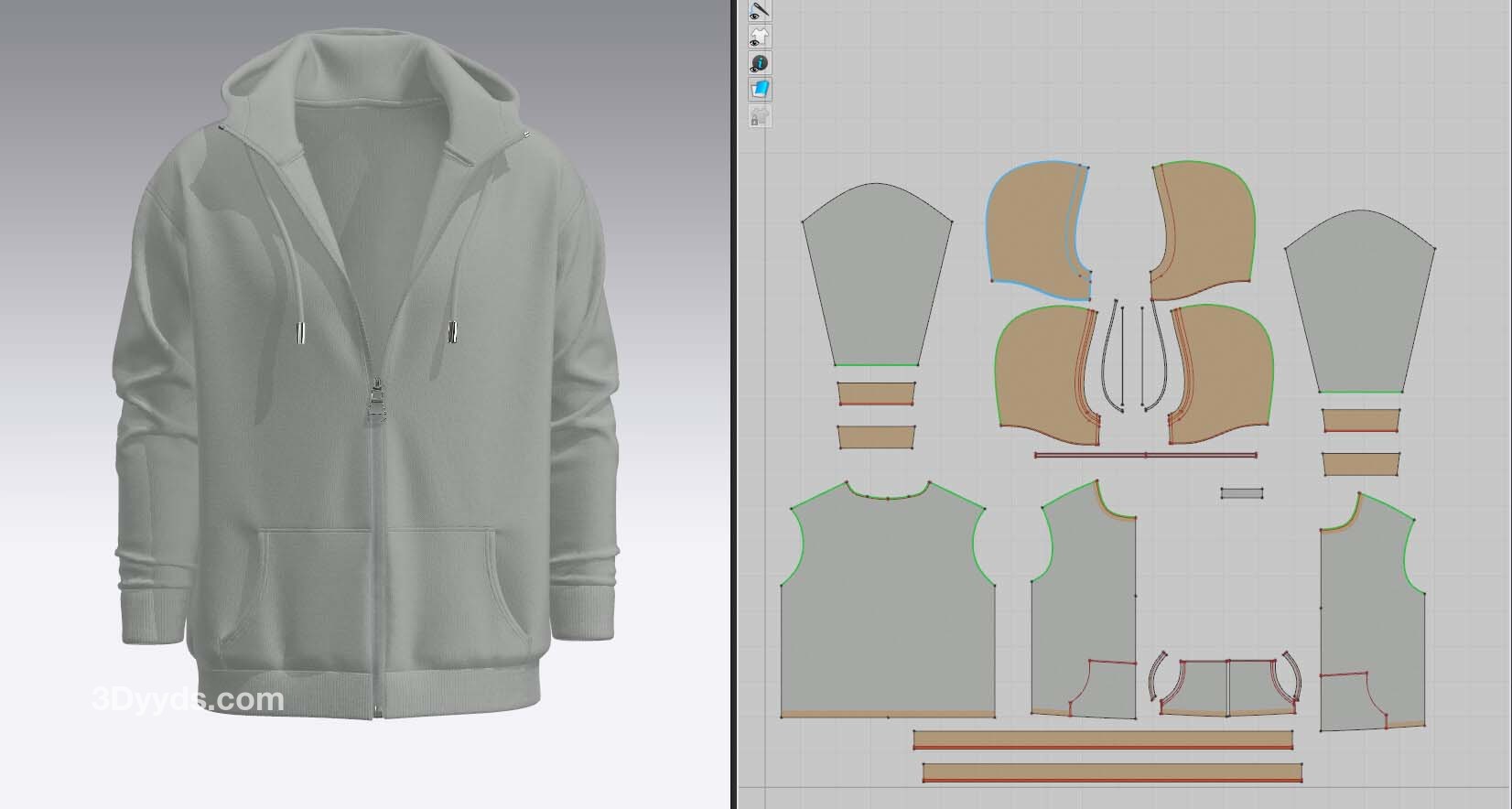Viewport: 1512px width, 809px height.
Task: Toggle garment visibility t-shirt eye icon
Action: pos(760,38)
